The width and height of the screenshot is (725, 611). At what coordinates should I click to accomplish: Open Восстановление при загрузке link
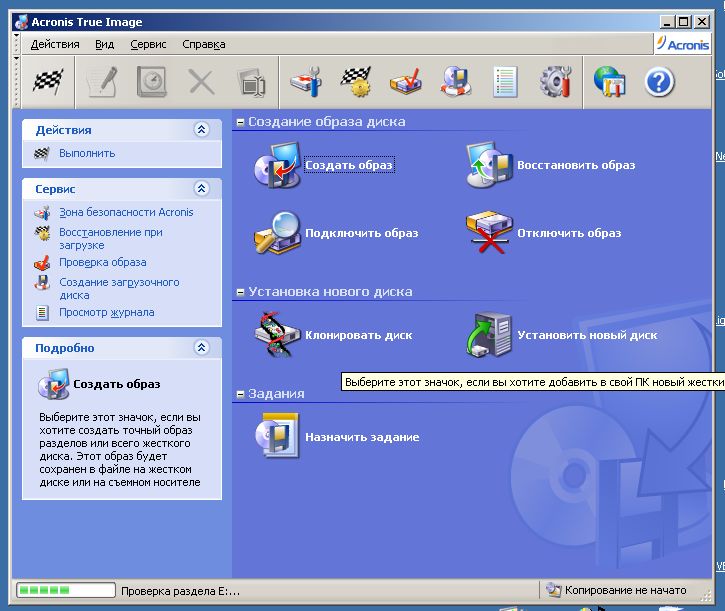pyautogui.click(x=111, y=239)
